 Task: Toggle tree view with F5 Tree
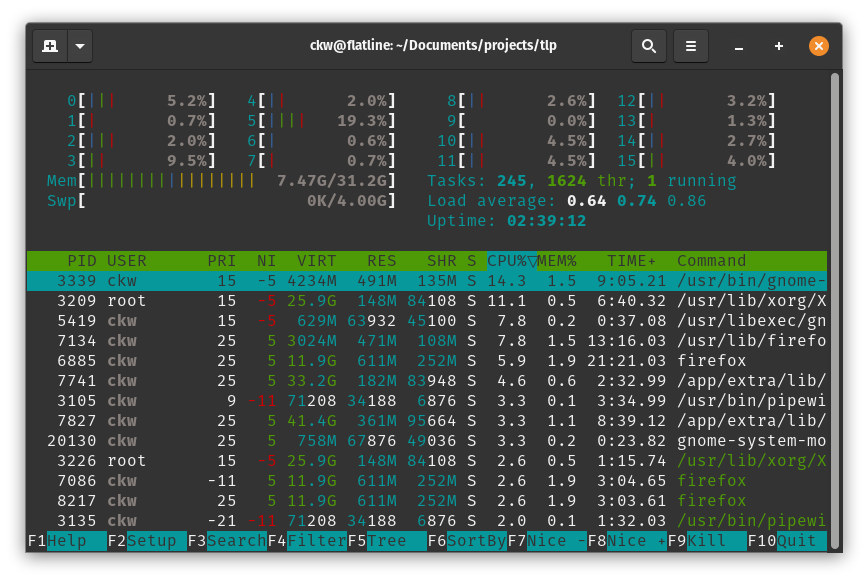point(385,540)
